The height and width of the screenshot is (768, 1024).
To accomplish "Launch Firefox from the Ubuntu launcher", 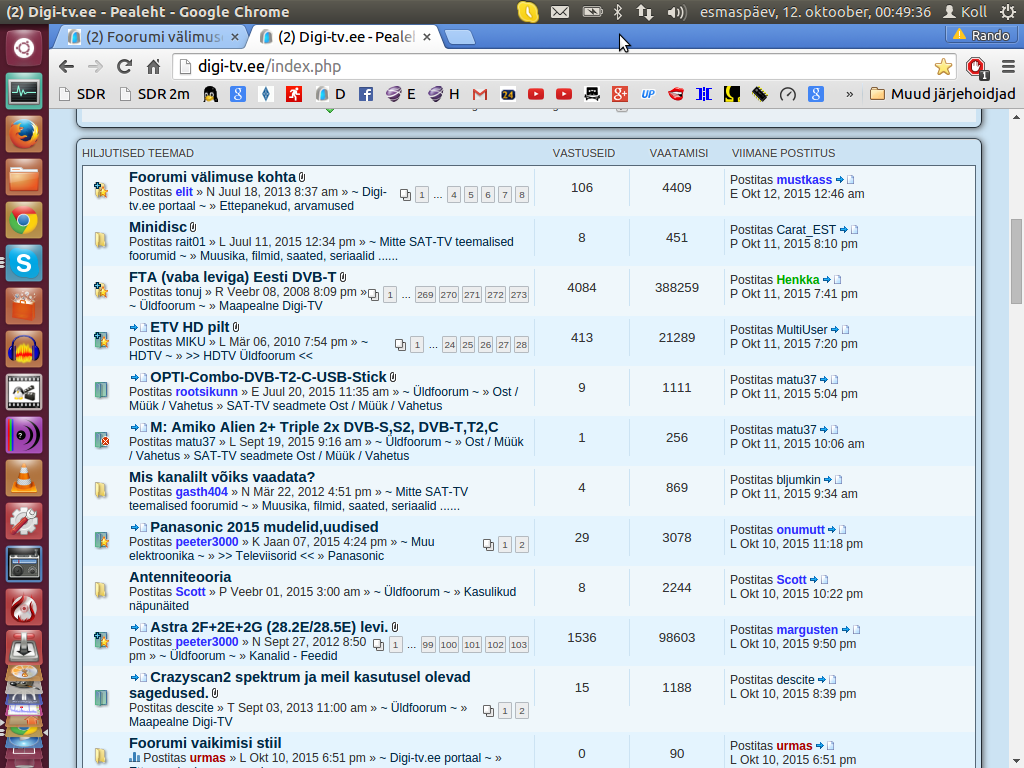I will (x=24, y=134).
